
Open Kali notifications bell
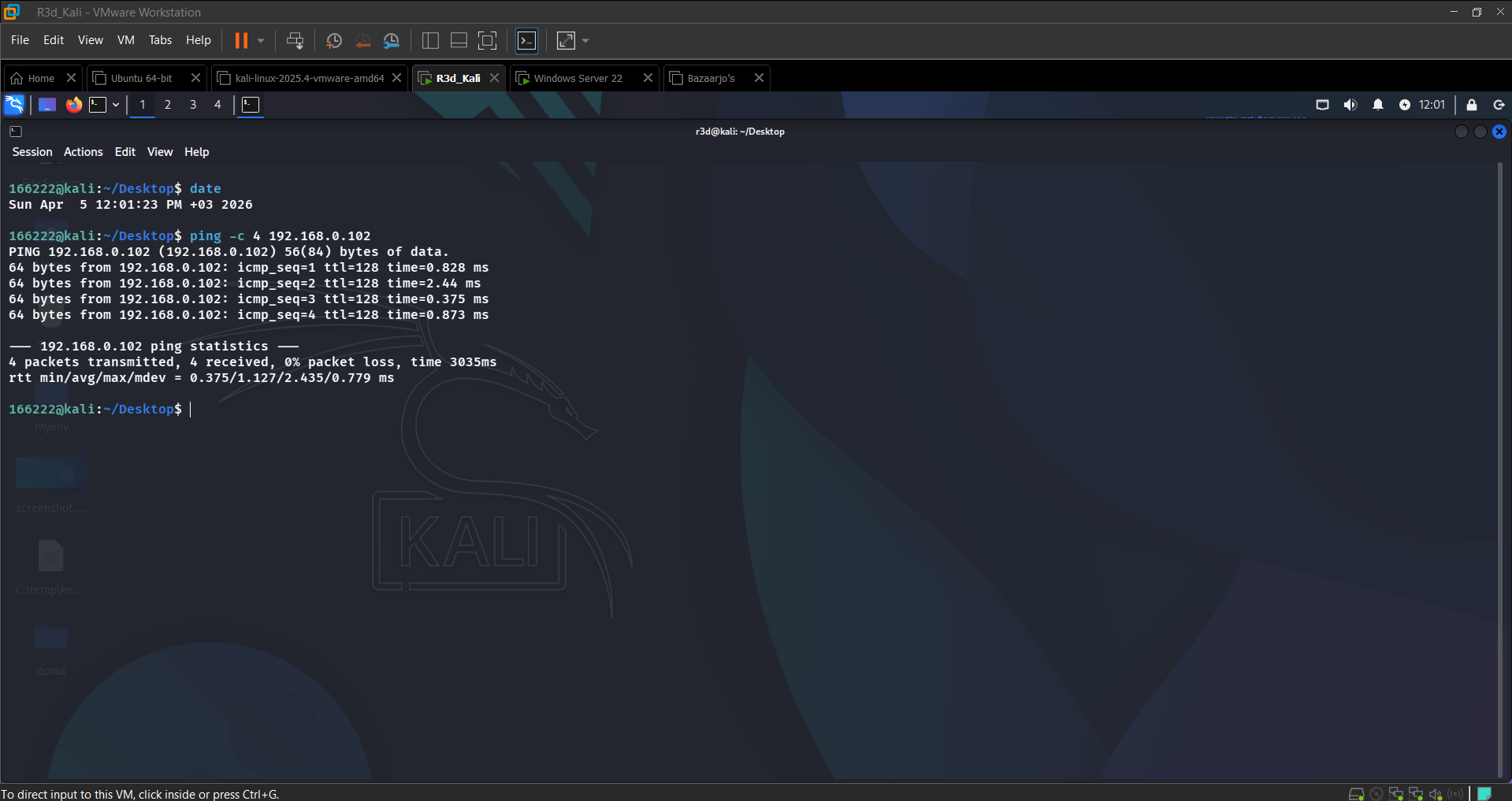[1378, 105]
